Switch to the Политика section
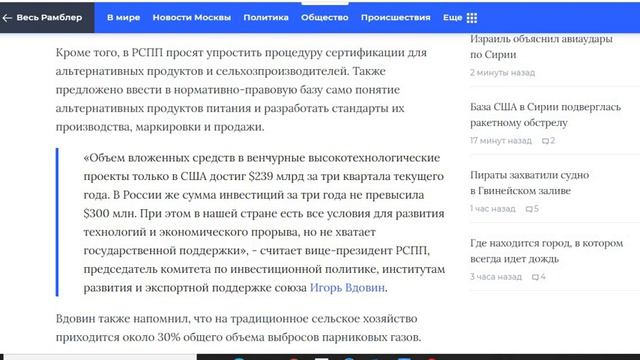 click(x=266, y=18)
